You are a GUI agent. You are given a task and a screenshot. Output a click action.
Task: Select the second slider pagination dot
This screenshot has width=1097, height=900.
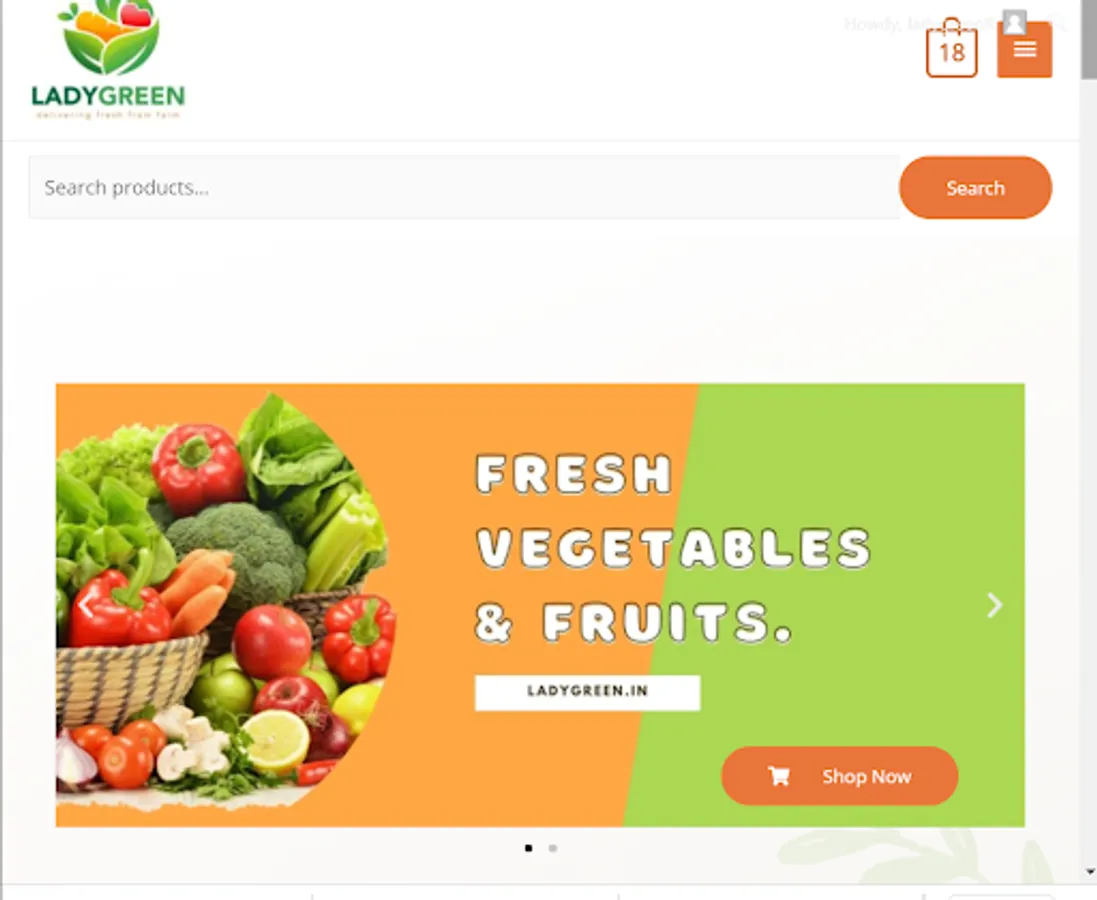(553, 848)
